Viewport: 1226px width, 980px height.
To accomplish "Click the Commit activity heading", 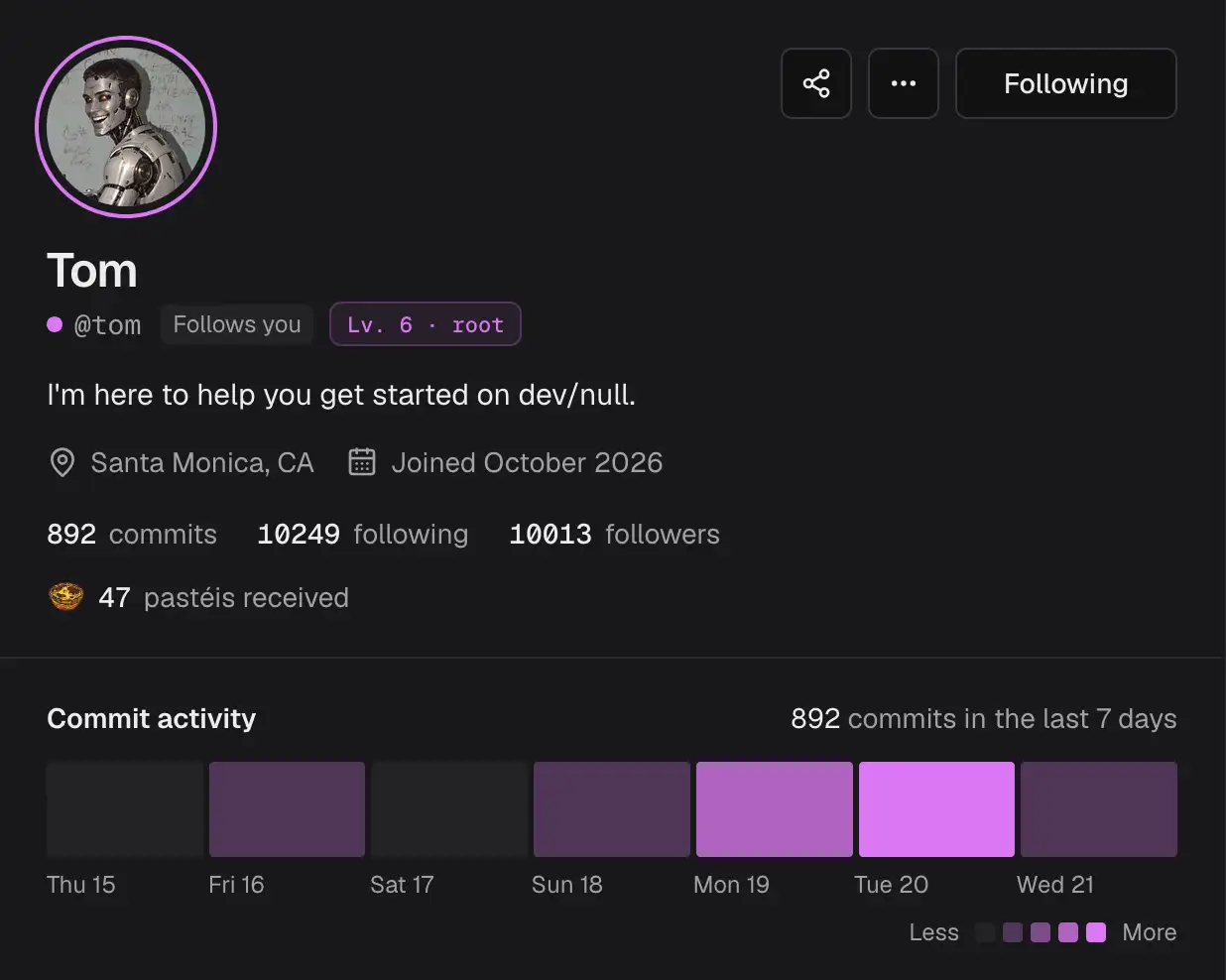I will coord(152,718).
